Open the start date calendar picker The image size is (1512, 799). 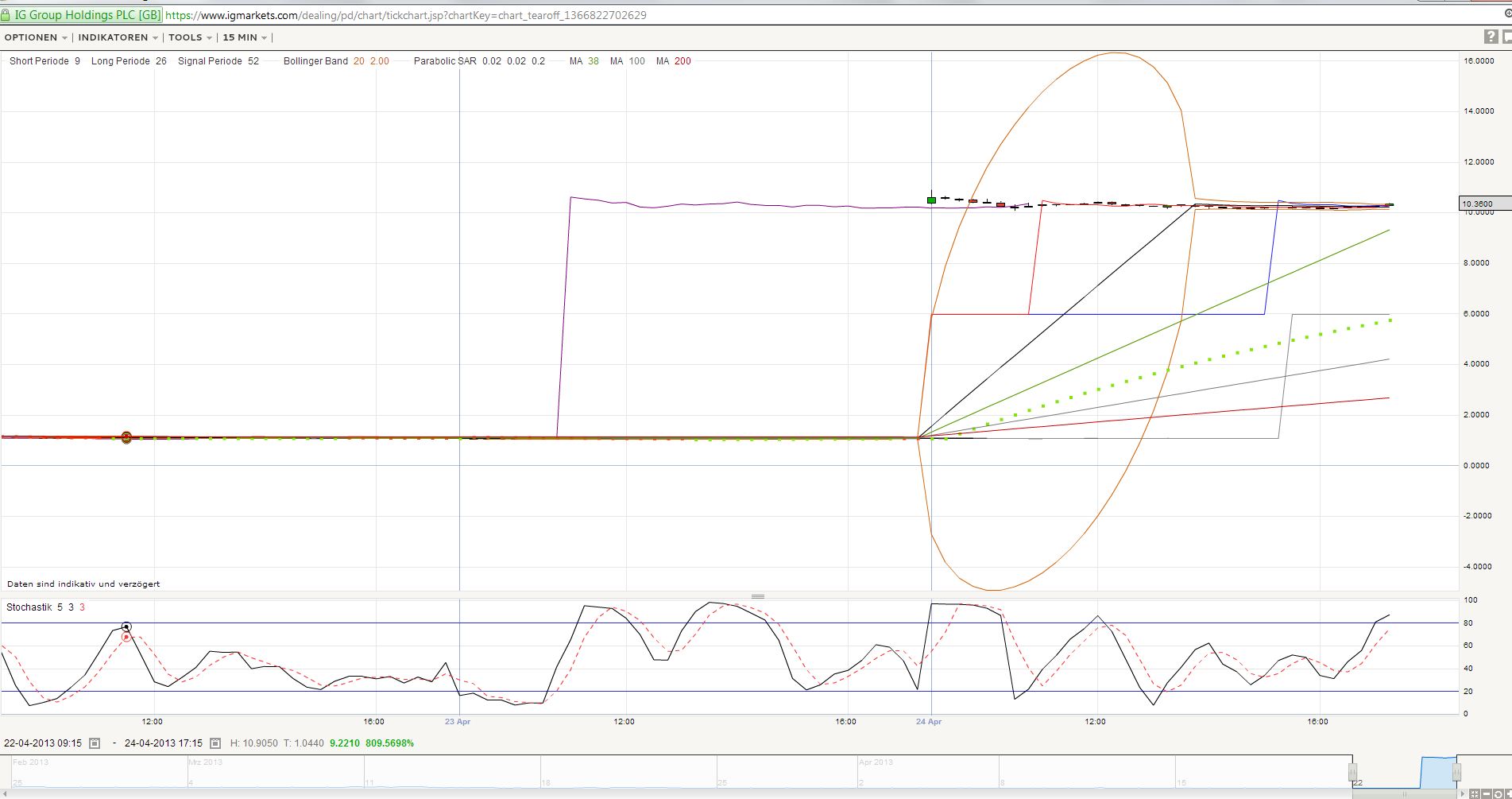(x=95, y=743)
